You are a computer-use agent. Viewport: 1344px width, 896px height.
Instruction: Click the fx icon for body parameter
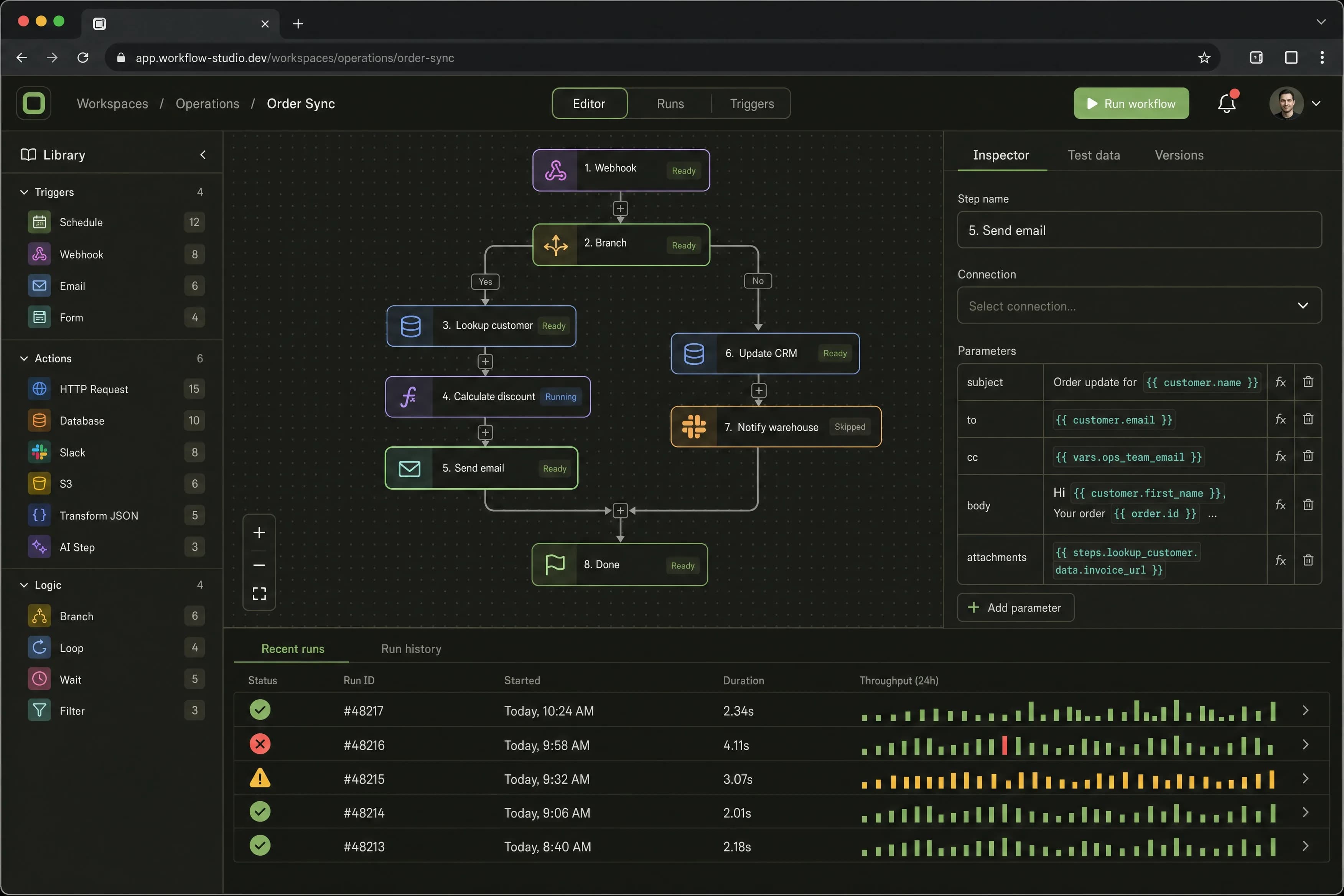1281,504
